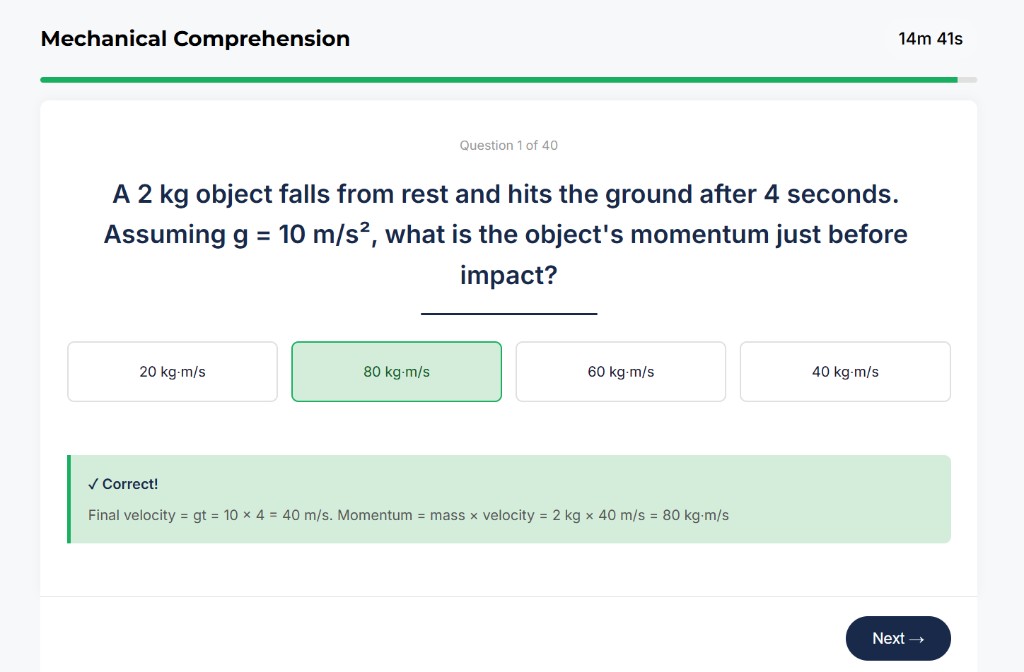The width and height of the screenshot is (1024, 672).
Task: Pick the 40 kg·m/s answer option
Action: (x=845, y=371)
